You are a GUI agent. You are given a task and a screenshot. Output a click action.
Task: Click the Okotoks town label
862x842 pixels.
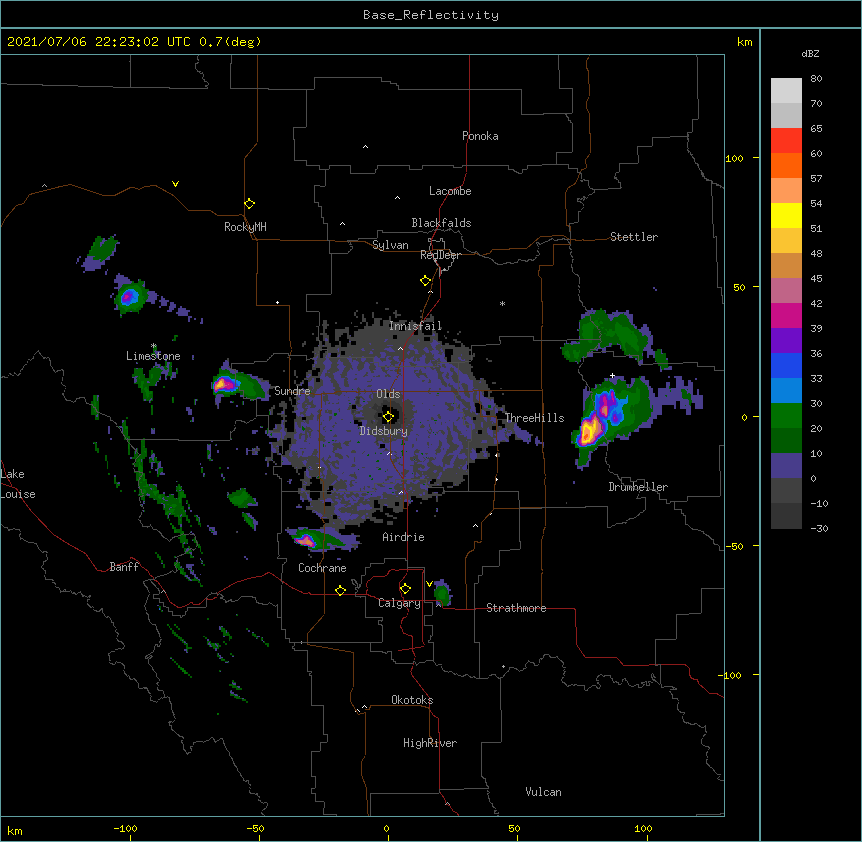click(x=412, y=700)
